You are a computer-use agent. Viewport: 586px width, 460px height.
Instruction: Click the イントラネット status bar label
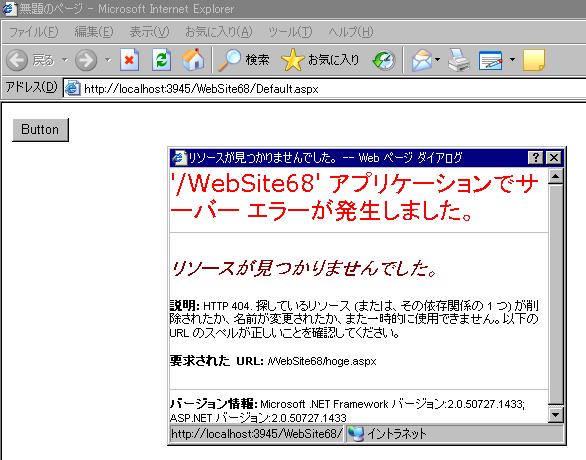pos(397,433)
